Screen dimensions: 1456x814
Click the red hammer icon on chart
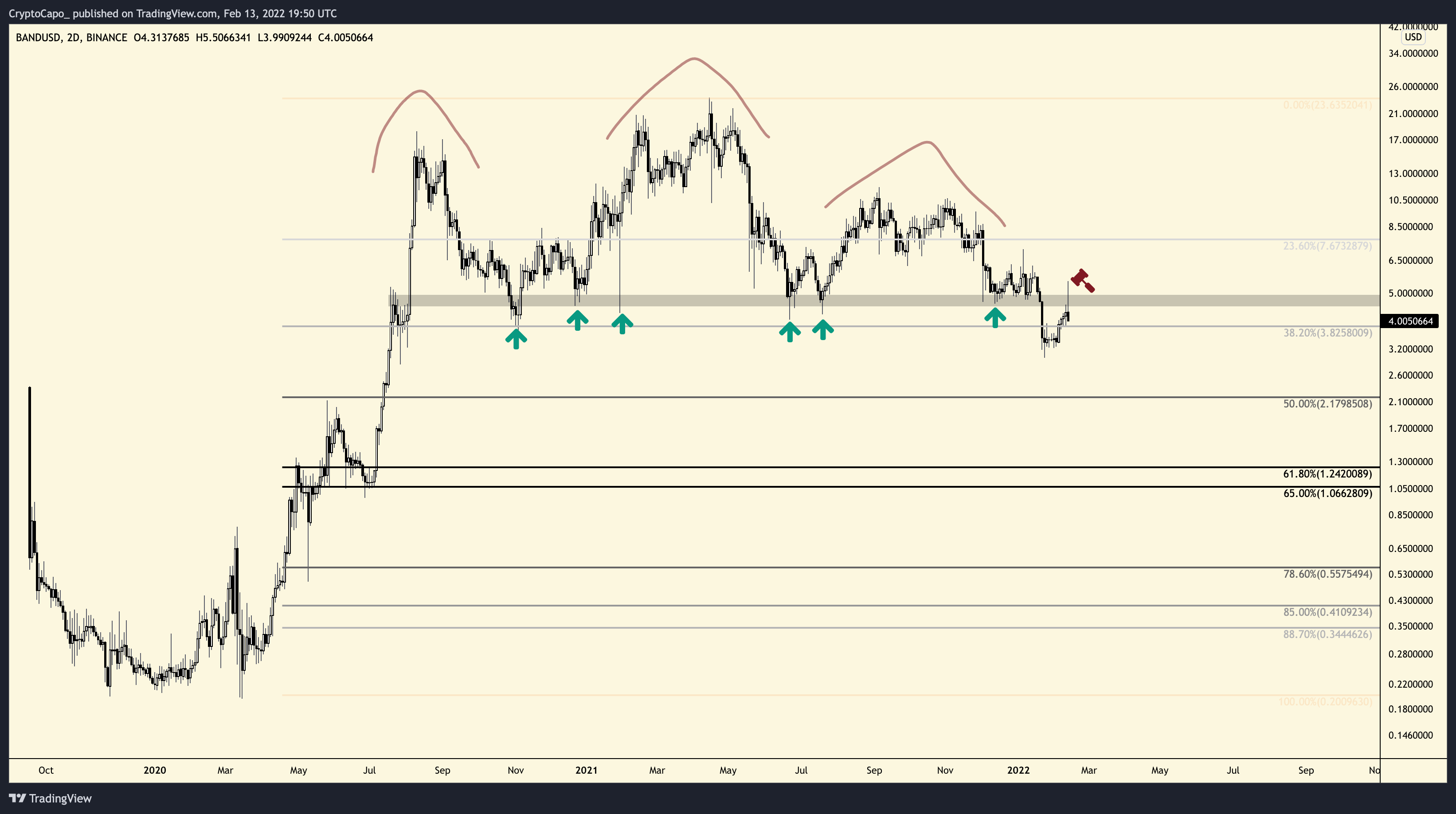click(1082, 280)
